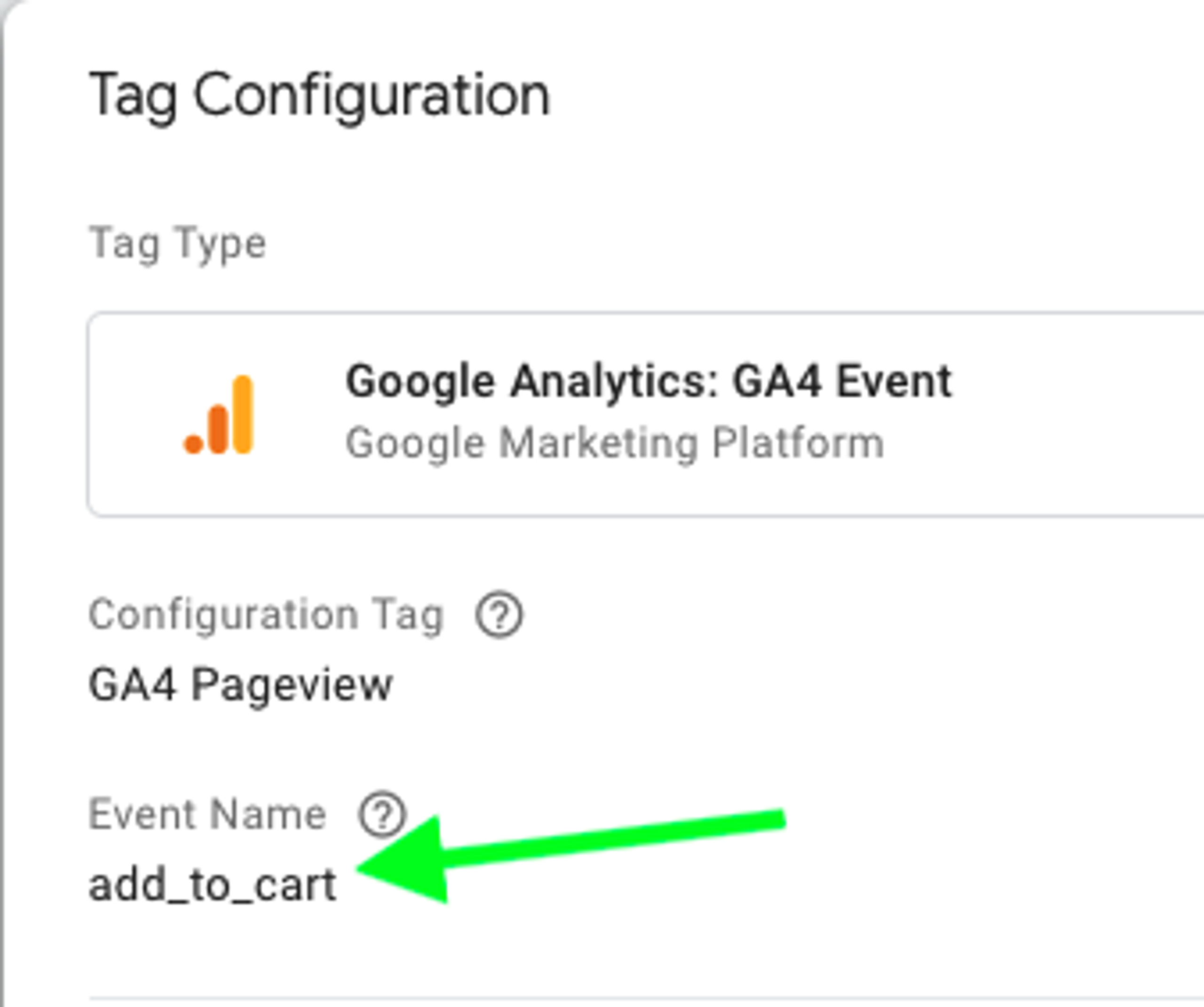Click the tall yellow bar in Analytics logo
Screen dimensions: 1204x1007
(243, 415)
